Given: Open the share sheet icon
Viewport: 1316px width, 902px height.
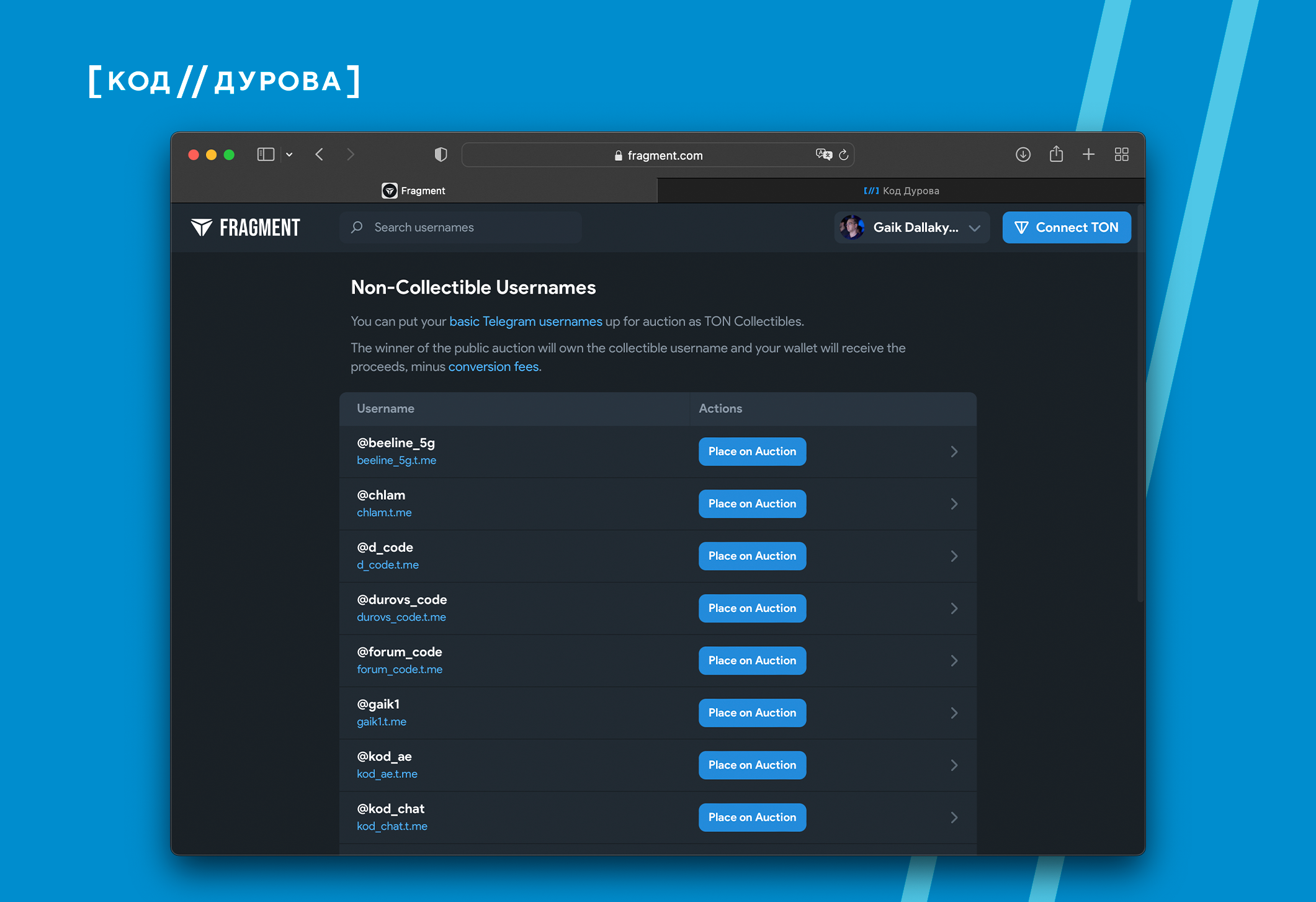Looking at the screenshot, I should click(x=1056, y=154).
